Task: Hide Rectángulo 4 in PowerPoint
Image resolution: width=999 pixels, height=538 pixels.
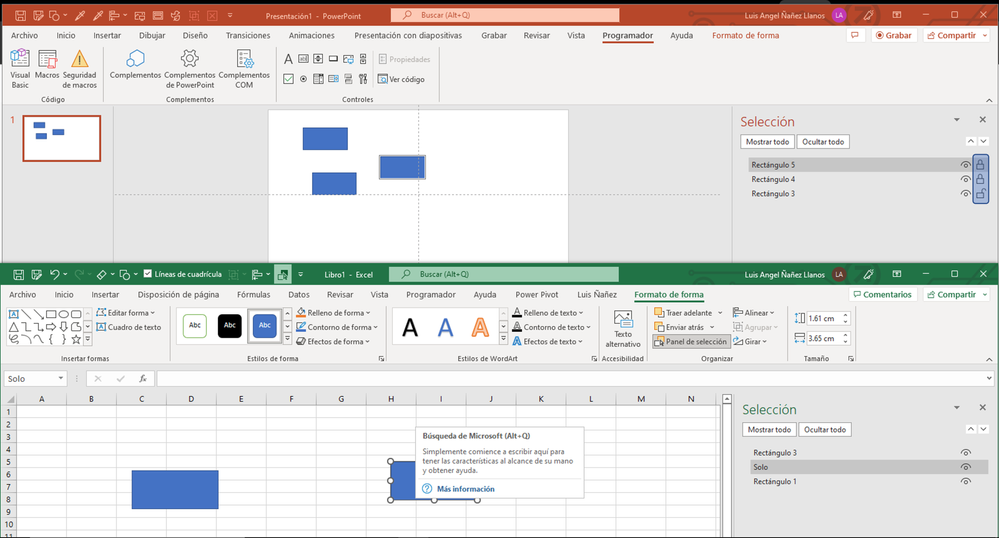Action: 965,179
